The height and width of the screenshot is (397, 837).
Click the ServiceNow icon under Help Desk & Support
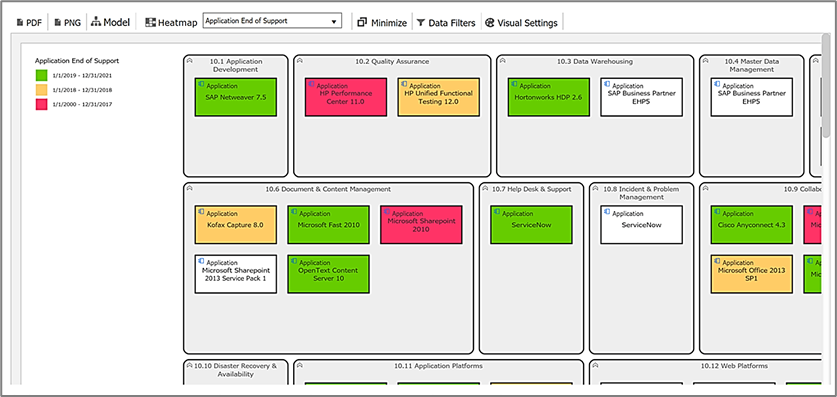(498, 212)
